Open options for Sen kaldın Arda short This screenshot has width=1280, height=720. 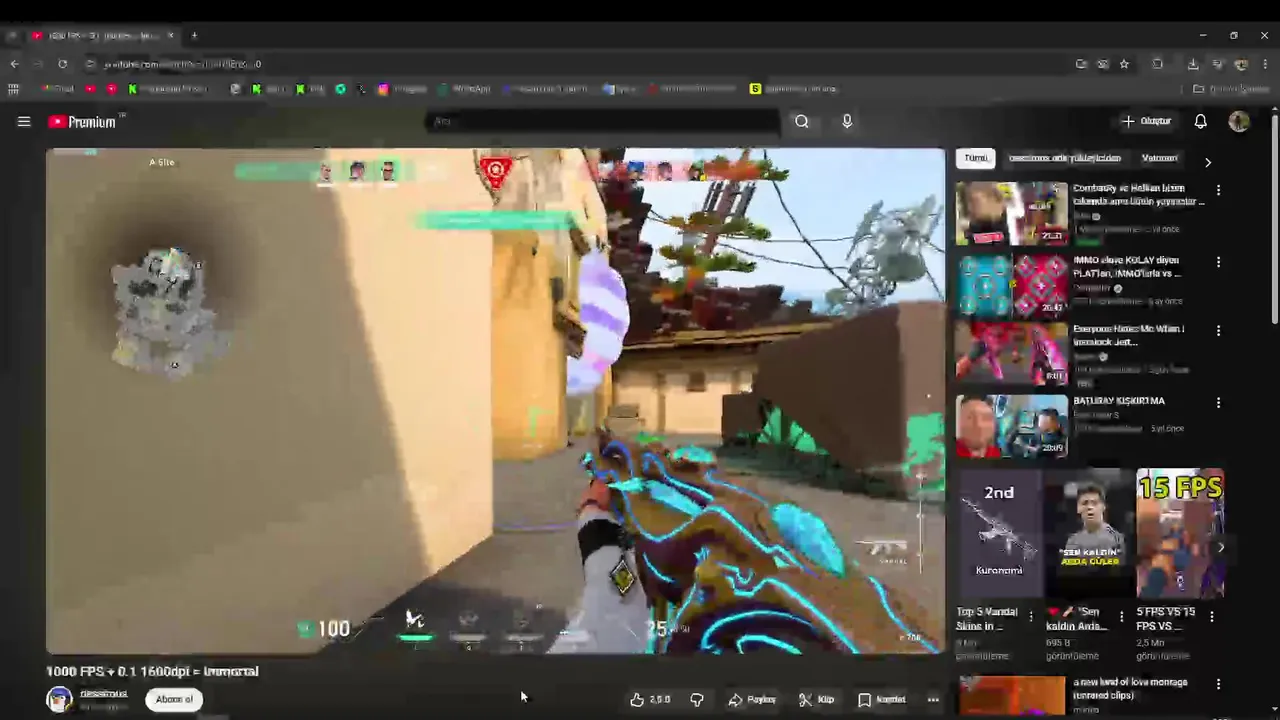click(1121, 616)
